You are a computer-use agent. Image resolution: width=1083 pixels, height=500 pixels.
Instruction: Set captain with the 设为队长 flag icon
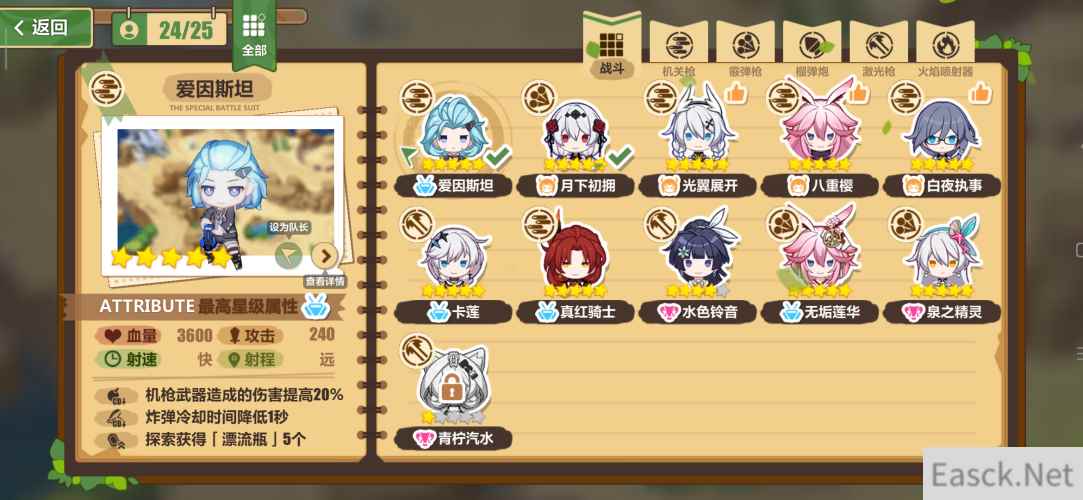(289, 256)
